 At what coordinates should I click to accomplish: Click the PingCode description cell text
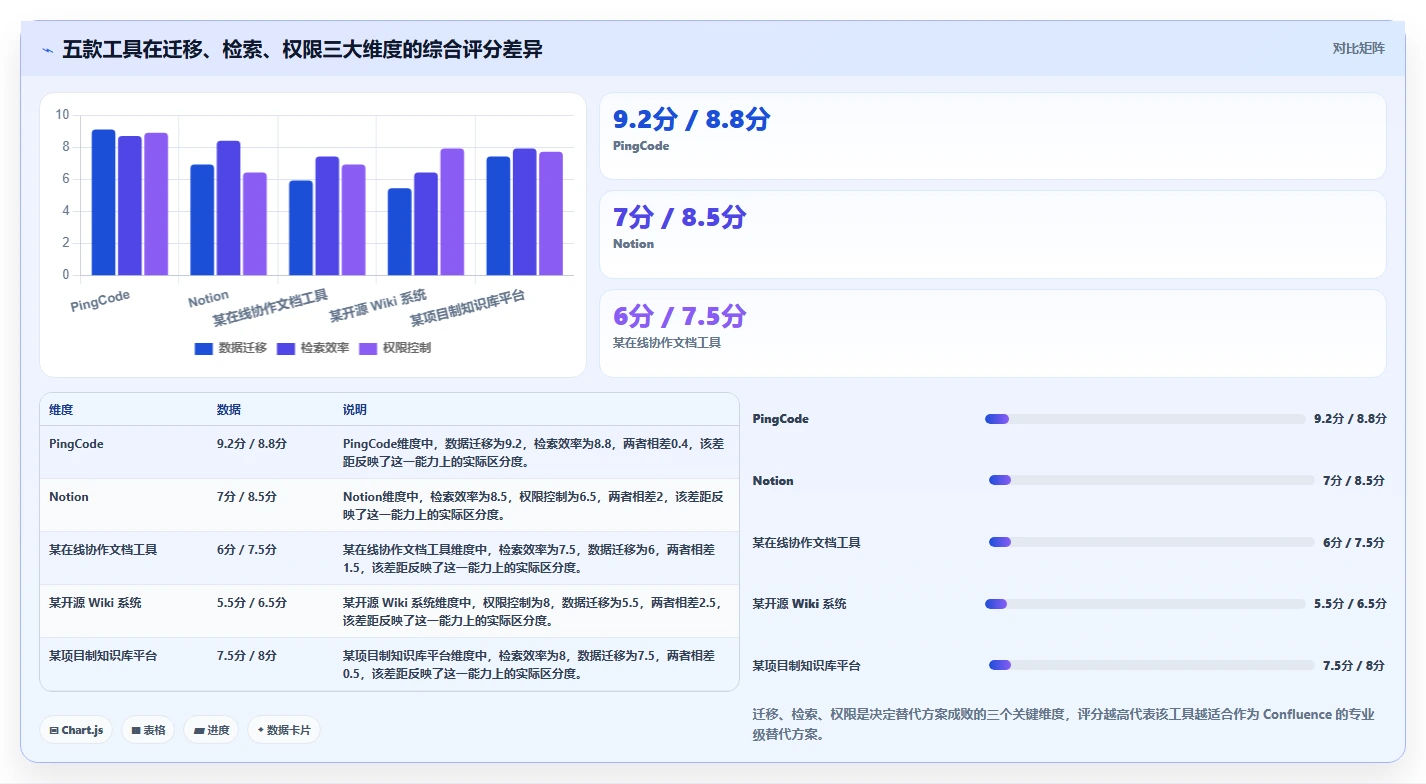point(533,453)
